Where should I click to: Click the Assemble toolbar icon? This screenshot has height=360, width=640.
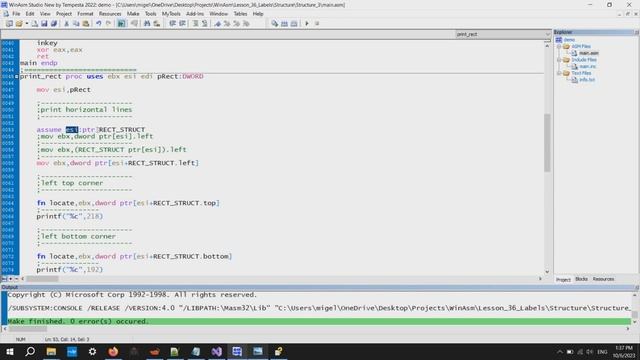point(275,24)
